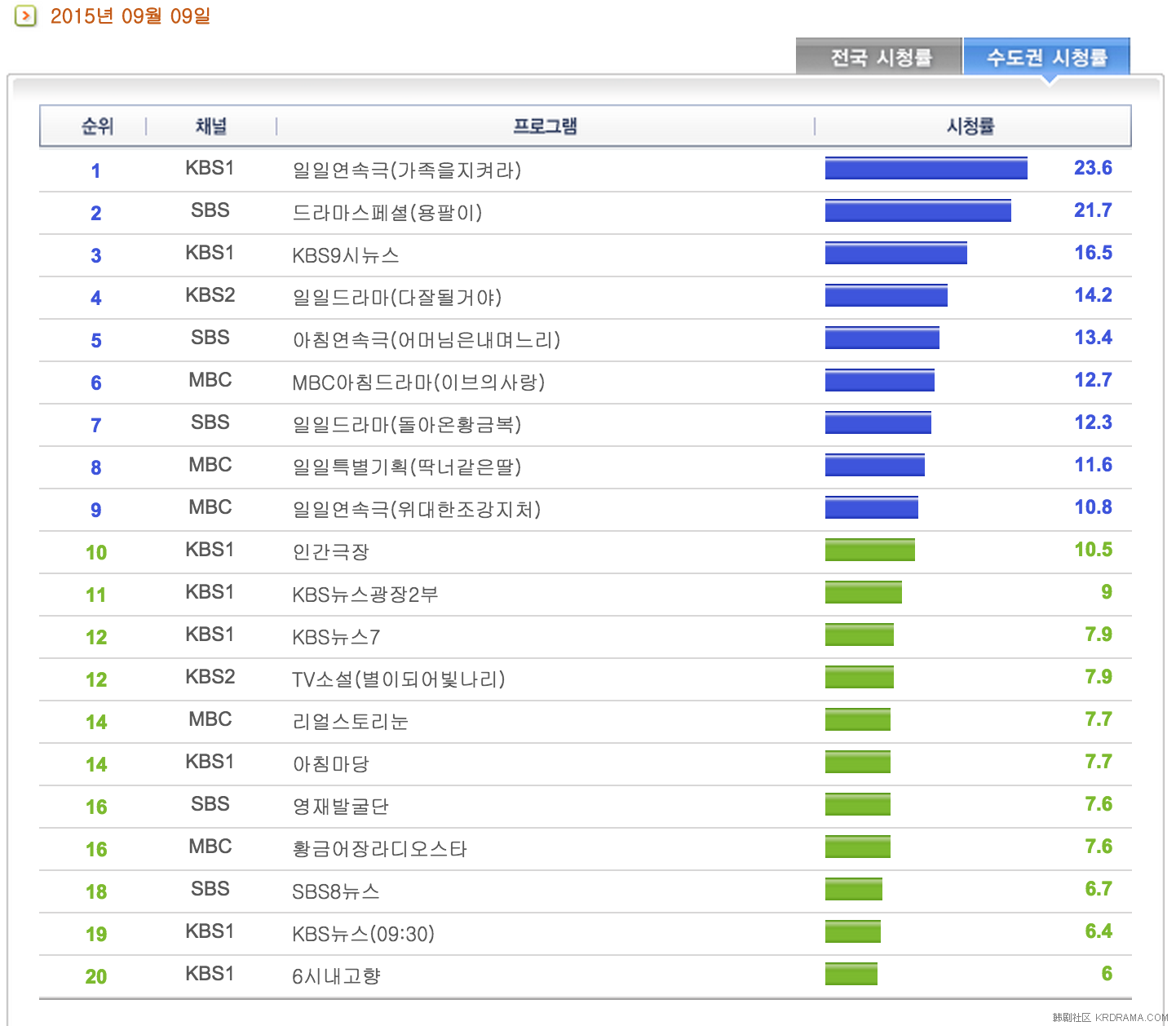Click the green rating bar for SBS8뉴스
Viewport: 1176px width, 1026px height.
(853, 889)
